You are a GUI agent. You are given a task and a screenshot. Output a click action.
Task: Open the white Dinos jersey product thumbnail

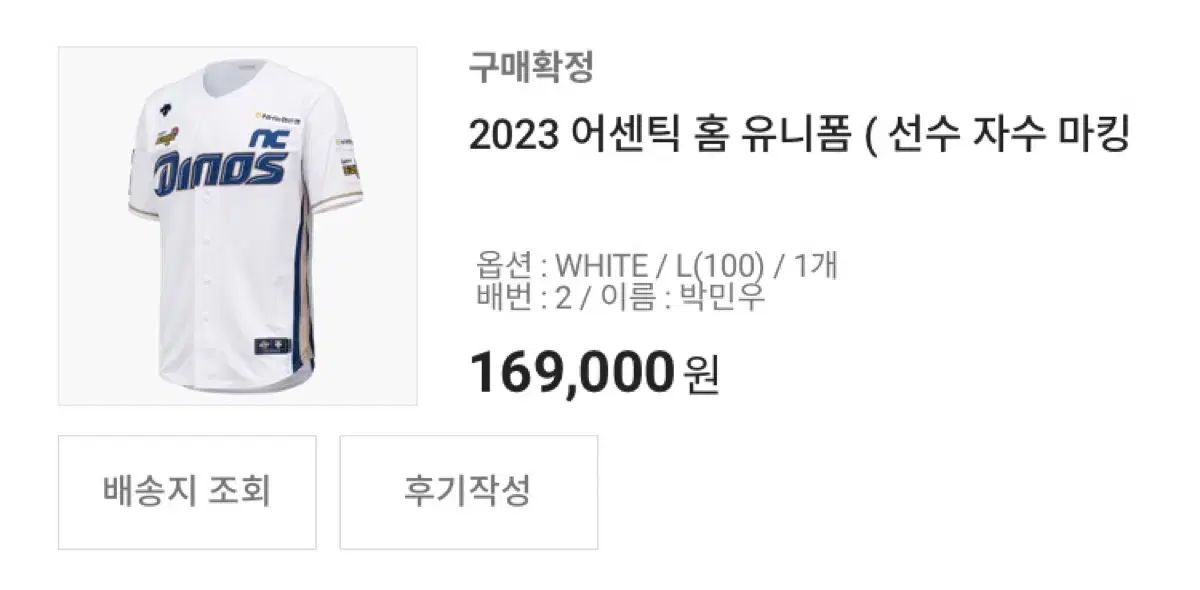click(237, 226)
